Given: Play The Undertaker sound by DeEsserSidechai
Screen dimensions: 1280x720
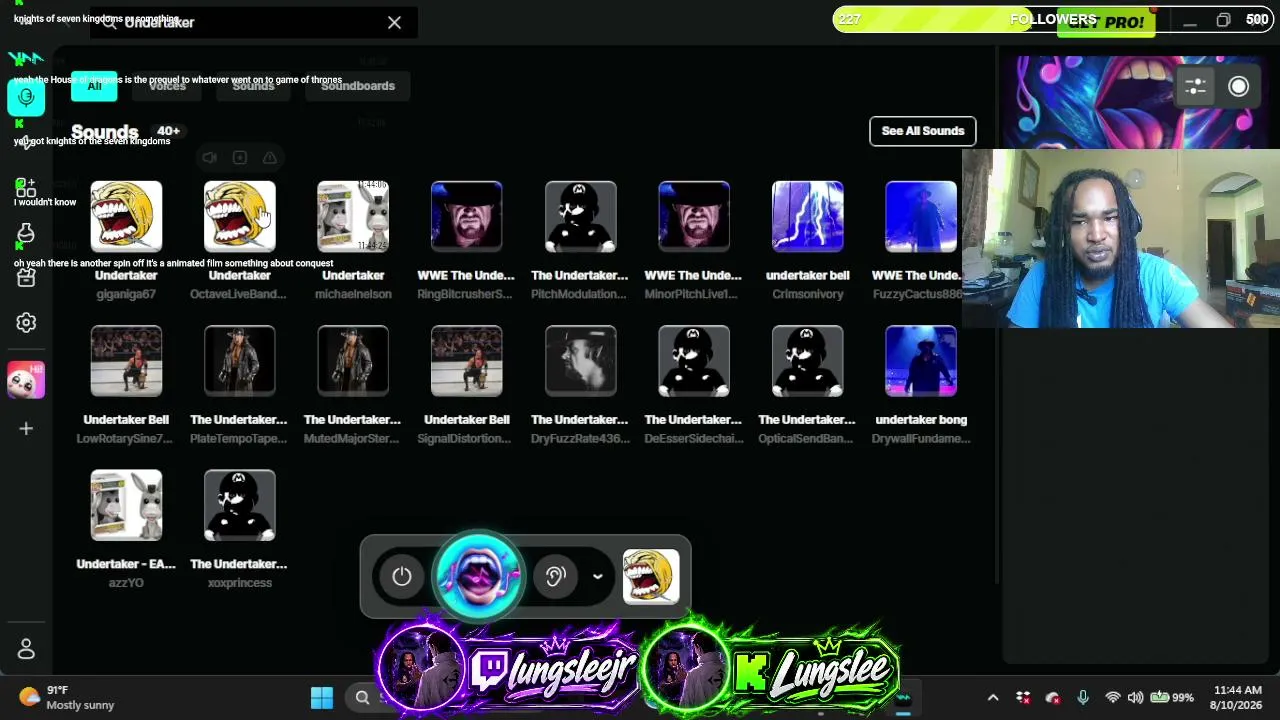Looking at the screenshot, I should pyautogui.click(x=694, y=361).
